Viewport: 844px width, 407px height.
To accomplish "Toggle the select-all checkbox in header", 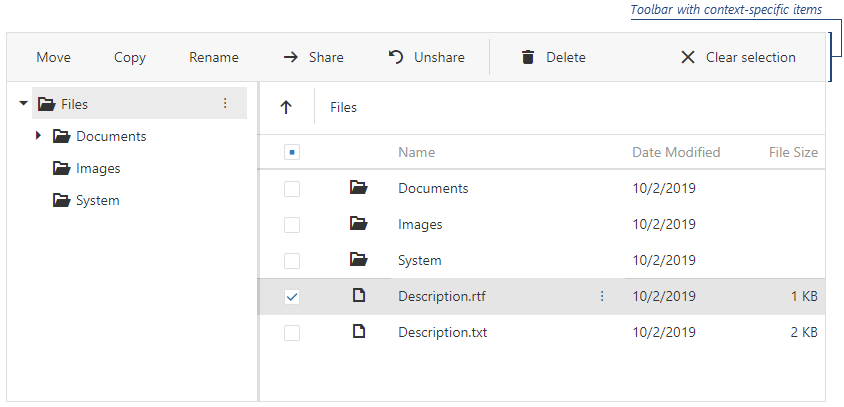I will tap(292, 153).
